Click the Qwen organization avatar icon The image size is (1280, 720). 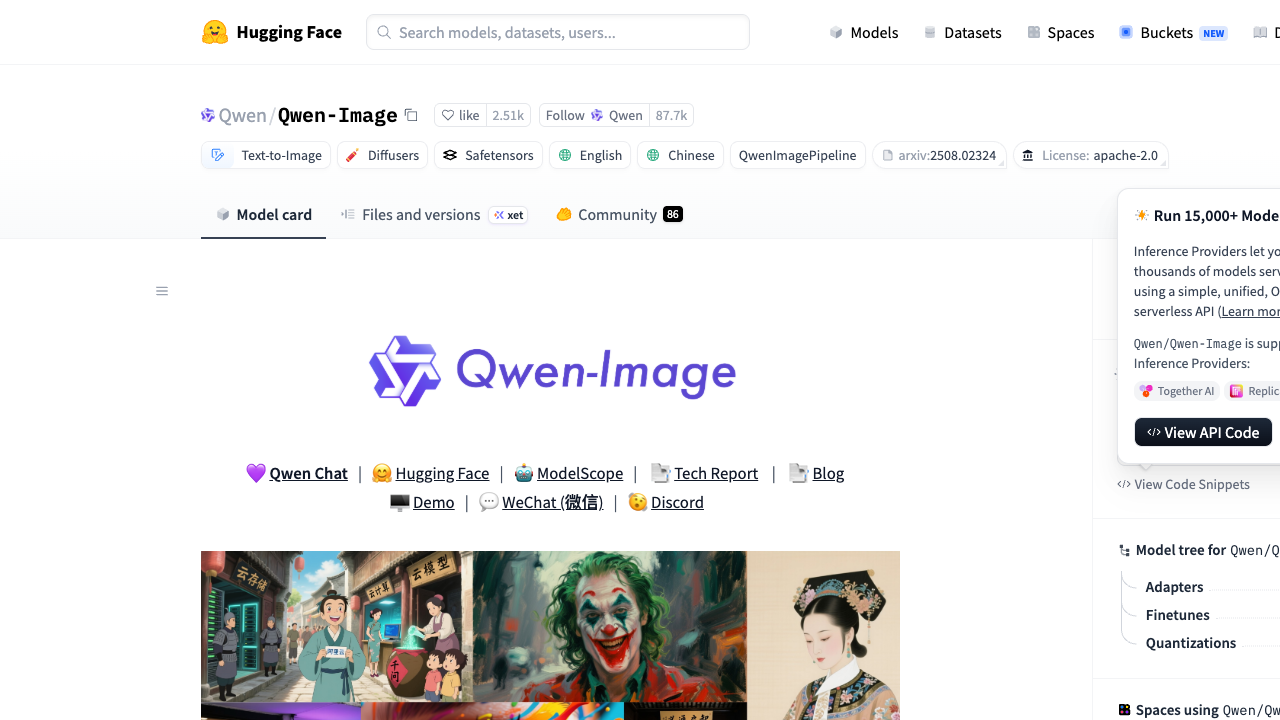(x=208, y=115)
